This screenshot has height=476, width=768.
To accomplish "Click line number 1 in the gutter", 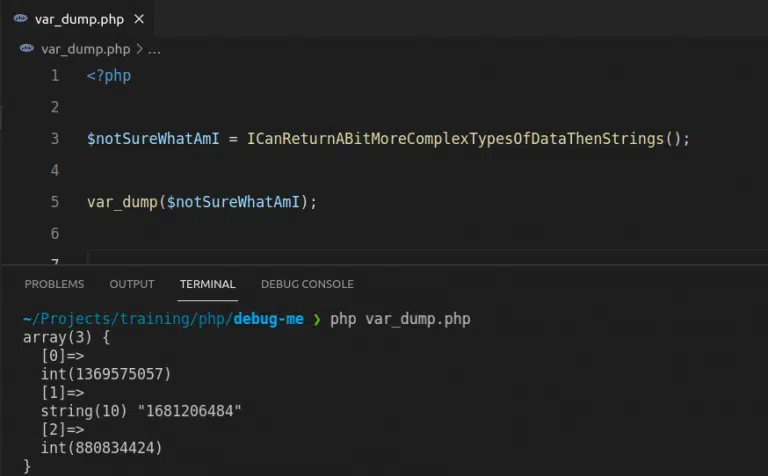I will point(54,76).
